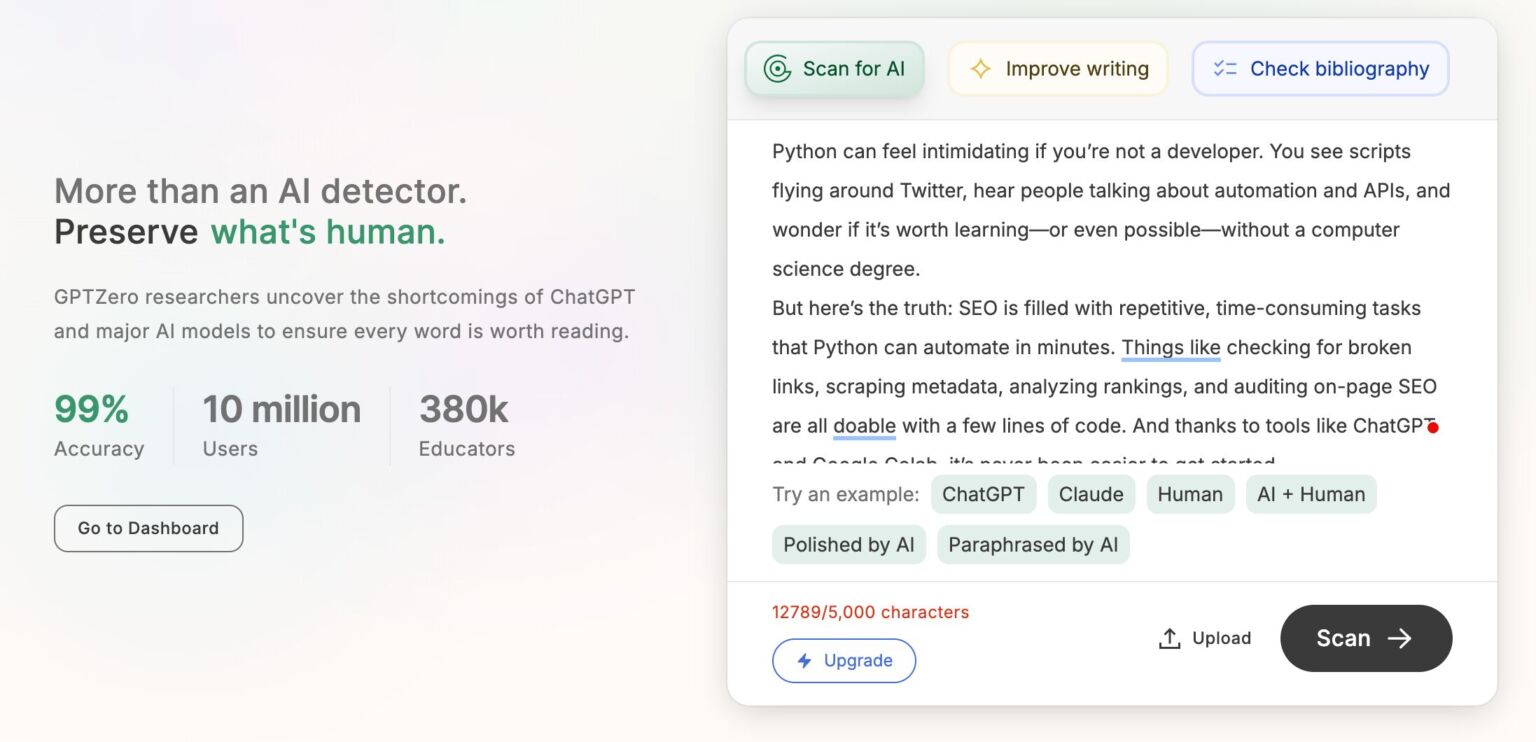Image resolution: width=1536 pixels, height=742 pixels.
Task: Choose the Paraphrased by AI sample
Action: [x=1033, y=544]
